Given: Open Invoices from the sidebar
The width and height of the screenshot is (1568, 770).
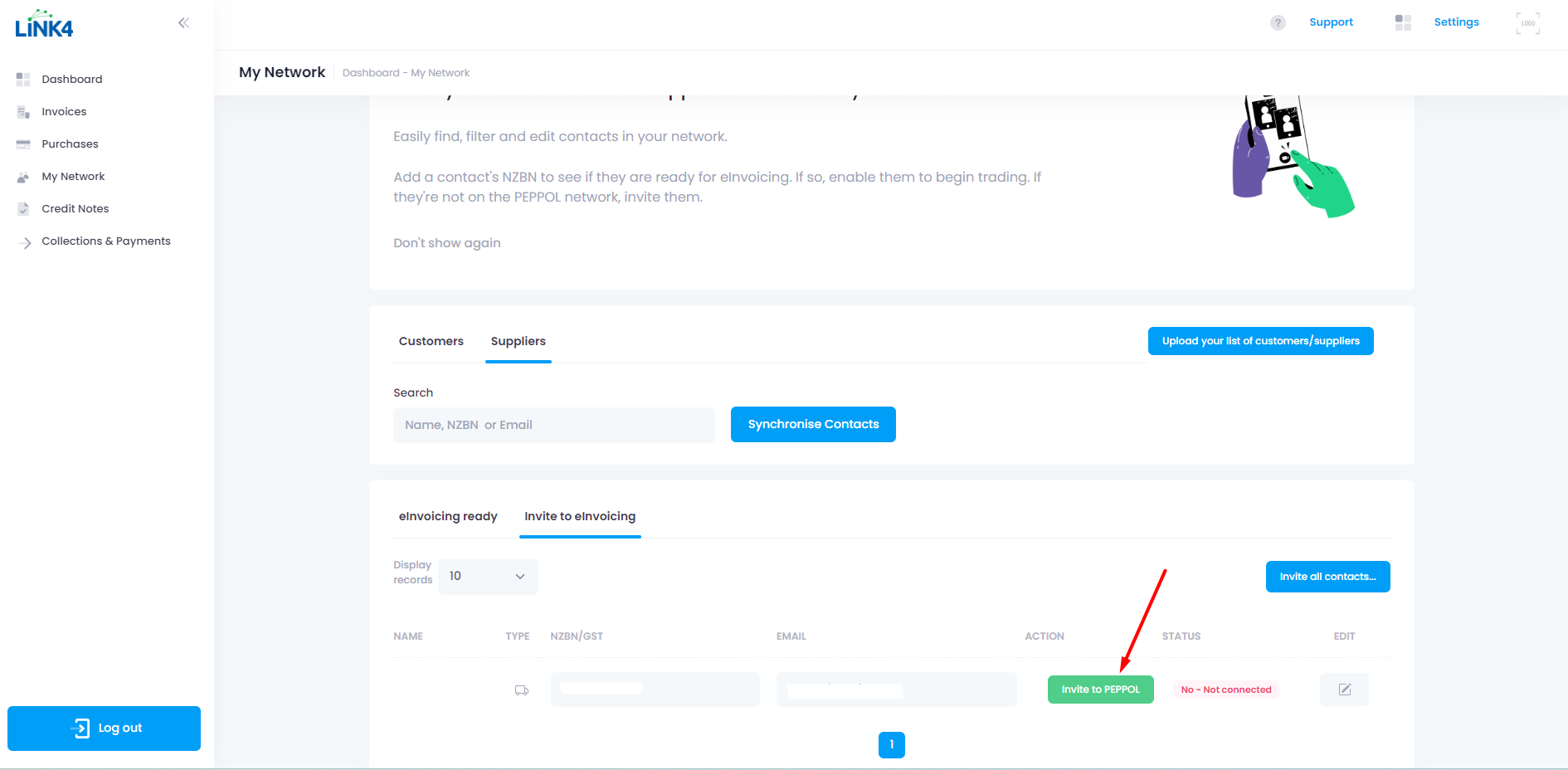Looking at the screenshot, I should (x=64, y=112).
